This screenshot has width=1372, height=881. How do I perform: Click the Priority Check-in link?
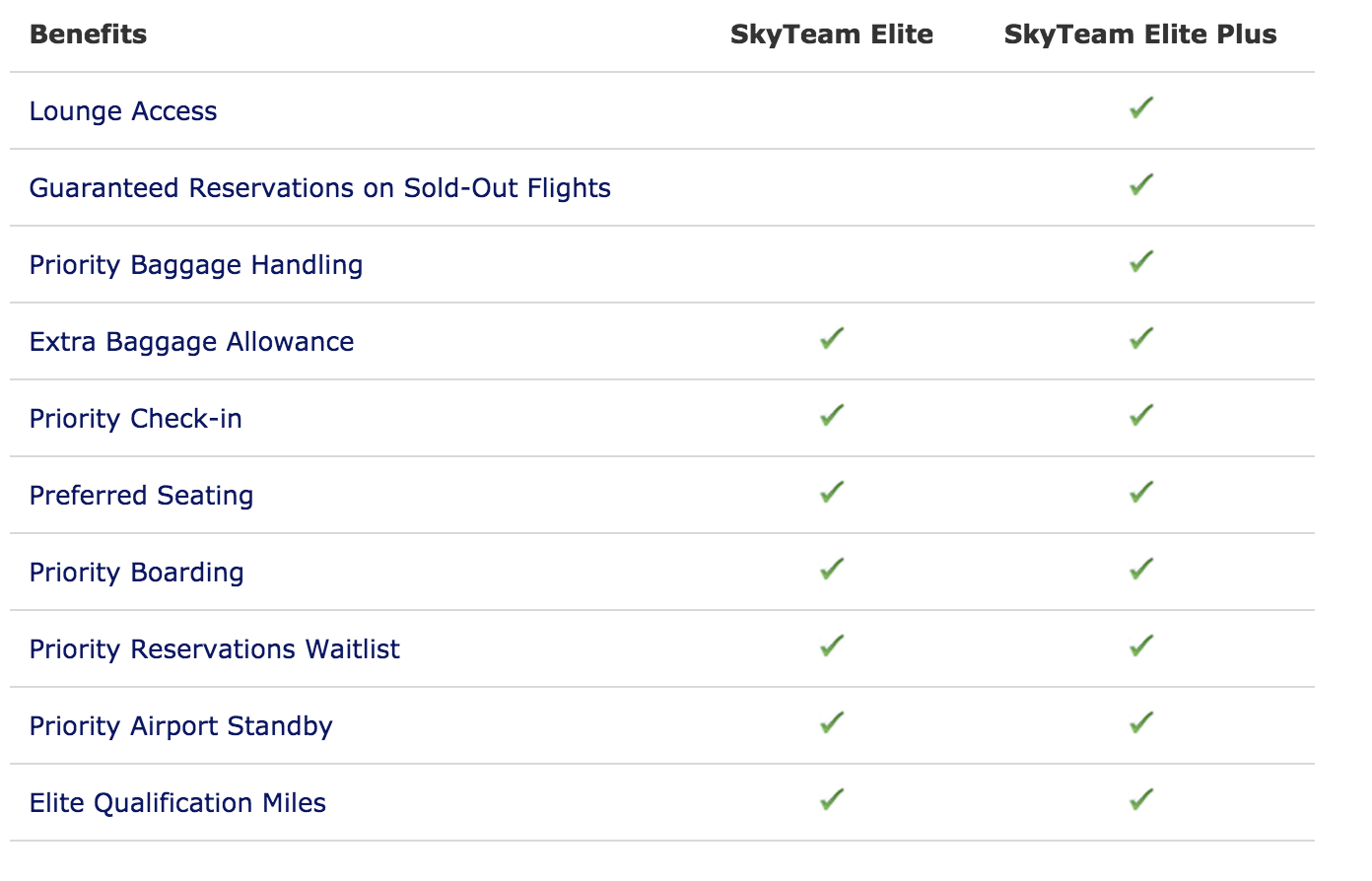point(135,419)
